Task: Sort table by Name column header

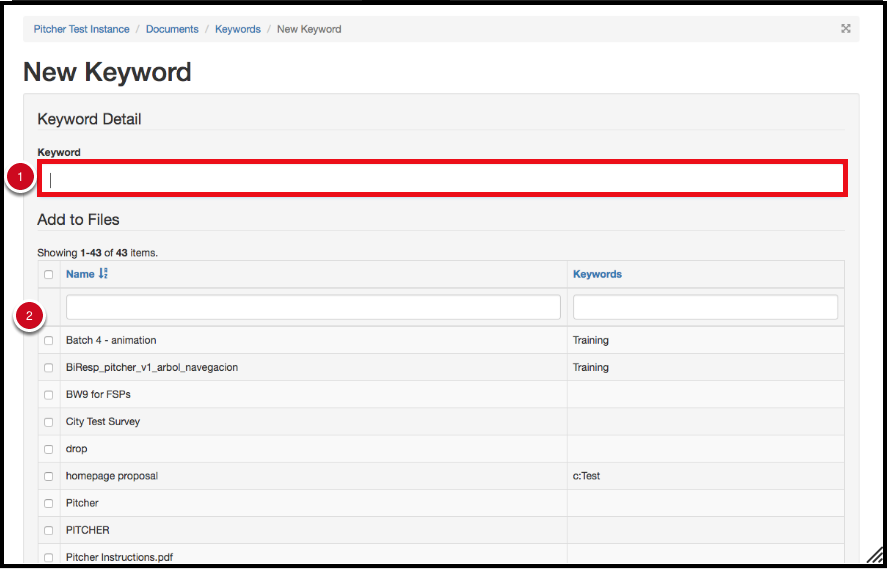Action: tap(80, 274)
